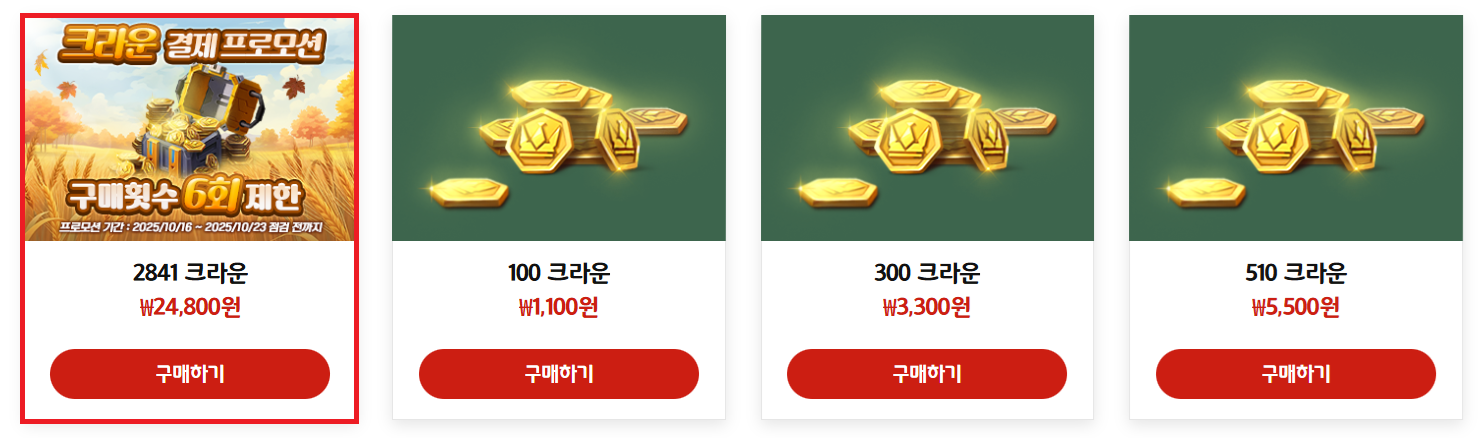
Task: Buy the 100 크라운 package
Action: [558, 374]
